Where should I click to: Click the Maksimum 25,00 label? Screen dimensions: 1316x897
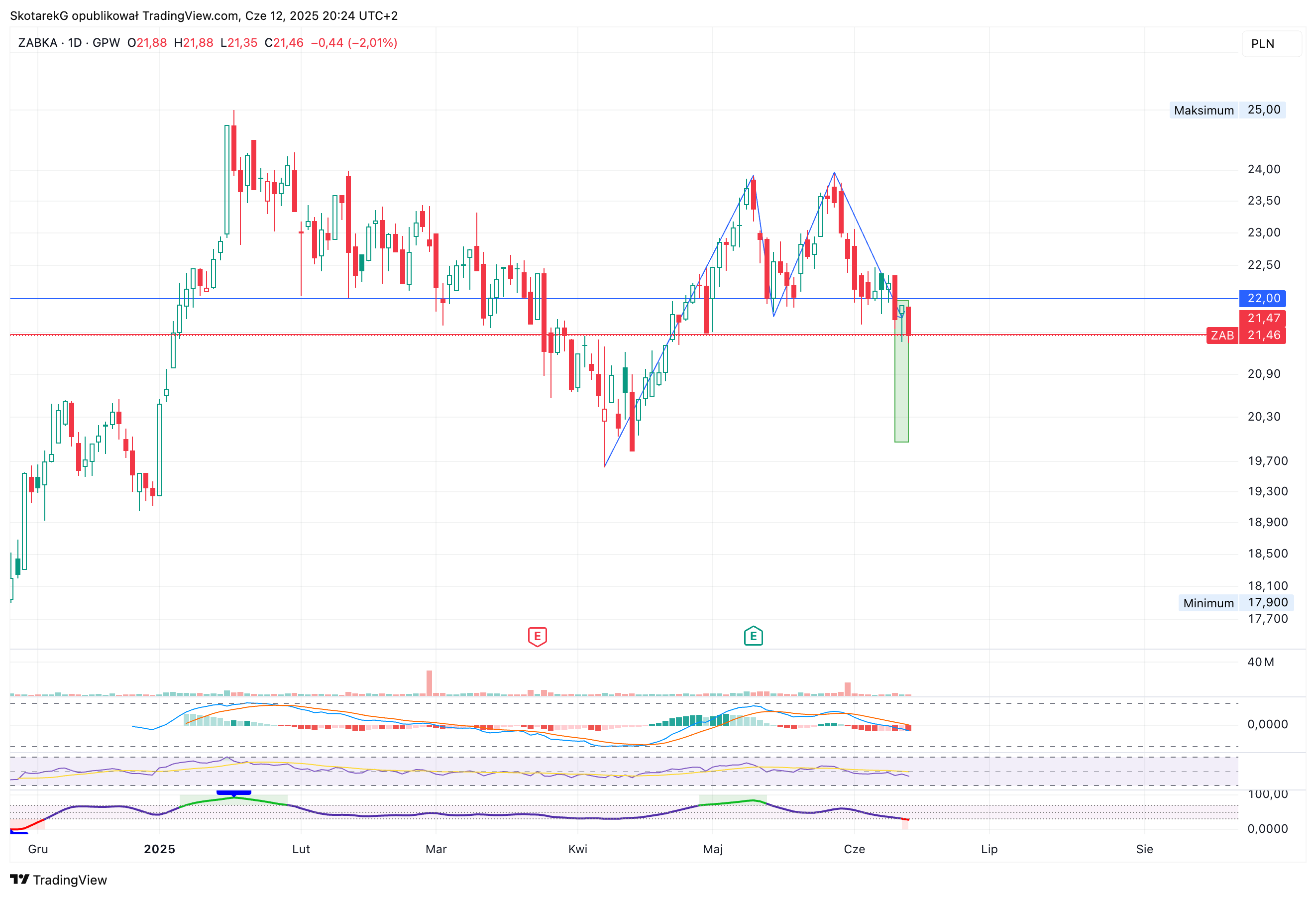[x=1227, y=110]
